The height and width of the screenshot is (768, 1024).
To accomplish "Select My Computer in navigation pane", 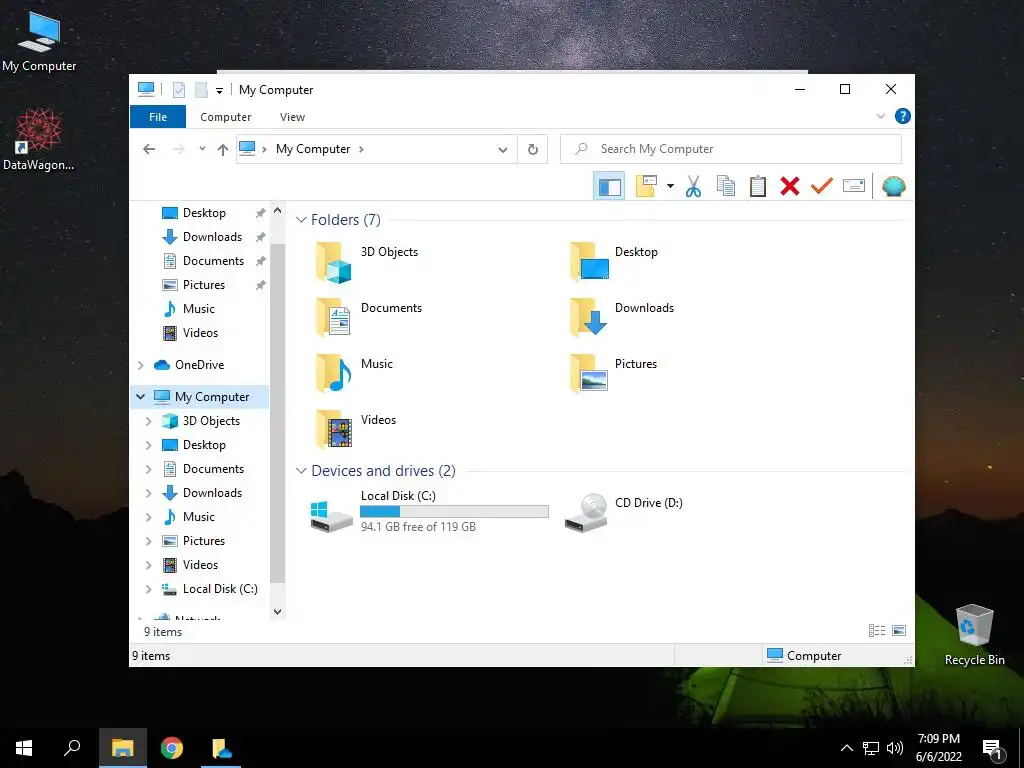I will click(212, 396).
